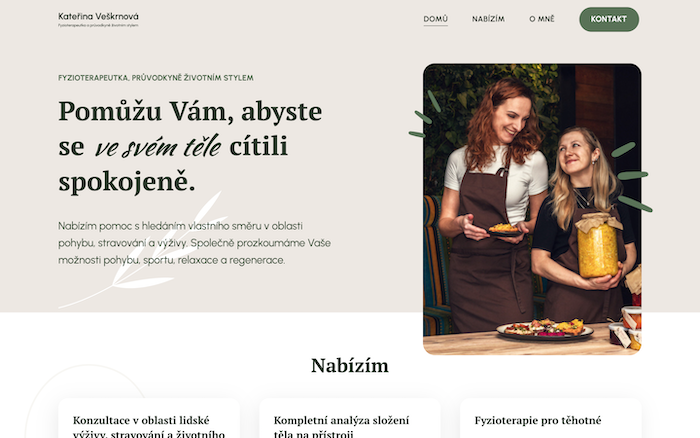Screen dimensions: 700x438
Task: Open the DOMŮ navigation item
Action: pyautogui.click(x=435, y=19)
